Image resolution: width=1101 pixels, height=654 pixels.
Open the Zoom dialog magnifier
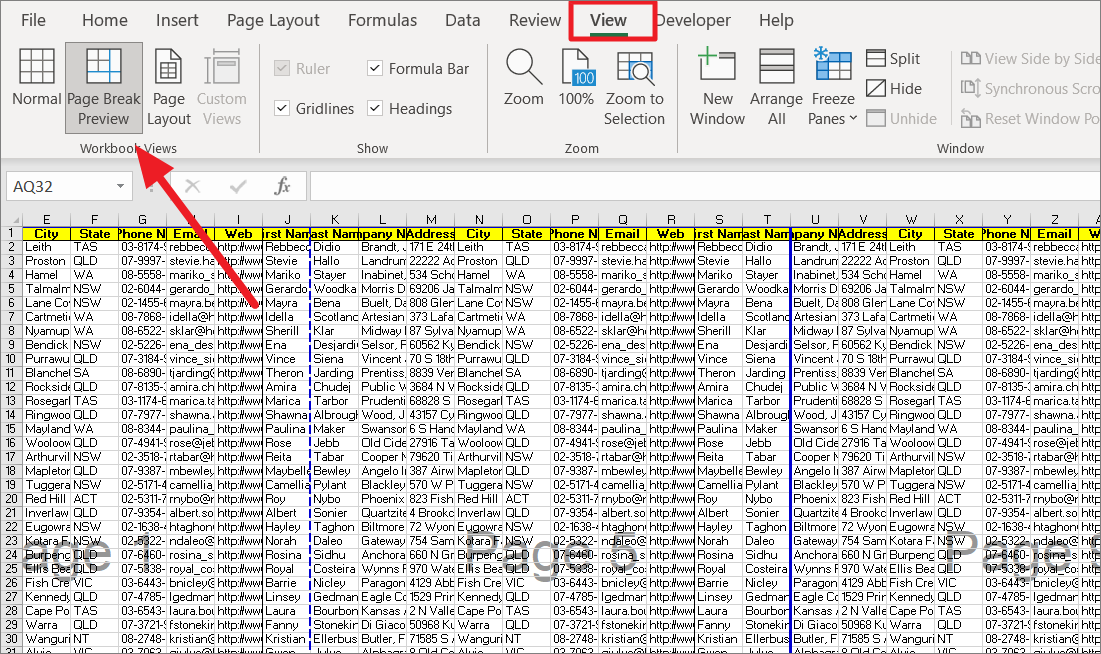(523, 78)
